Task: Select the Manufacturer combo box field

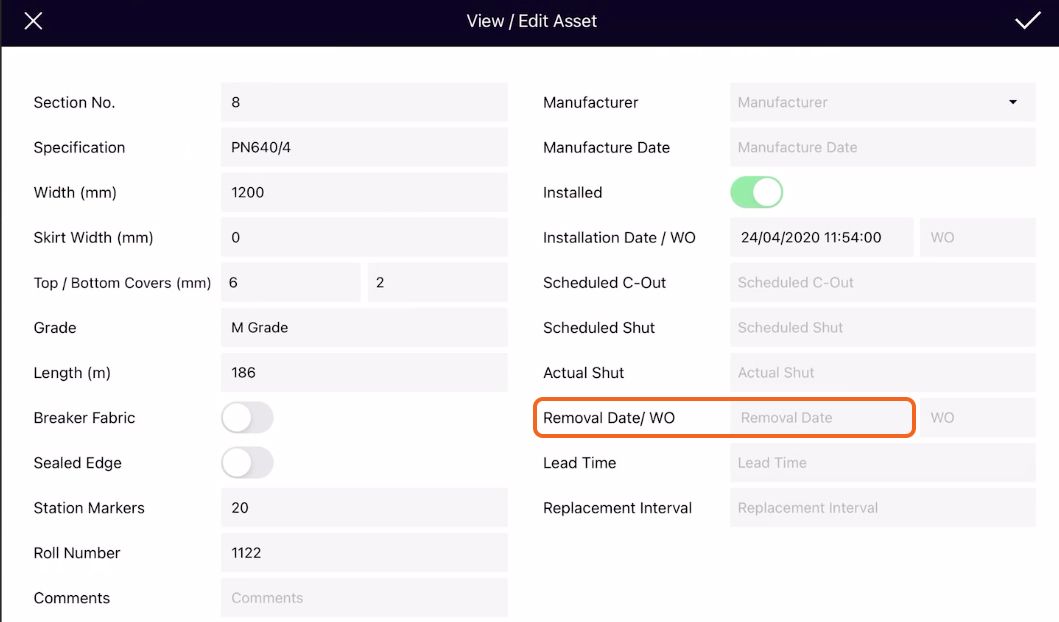Action: click(x=883, y=102)
